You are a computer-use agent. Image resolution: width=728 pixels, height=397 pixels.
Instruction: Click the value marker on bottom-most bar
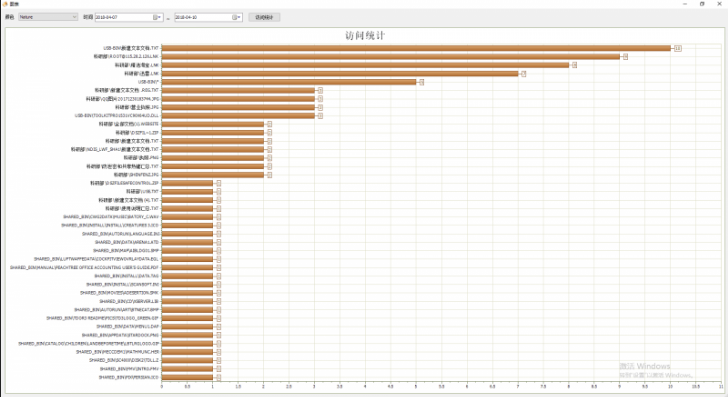219,377
